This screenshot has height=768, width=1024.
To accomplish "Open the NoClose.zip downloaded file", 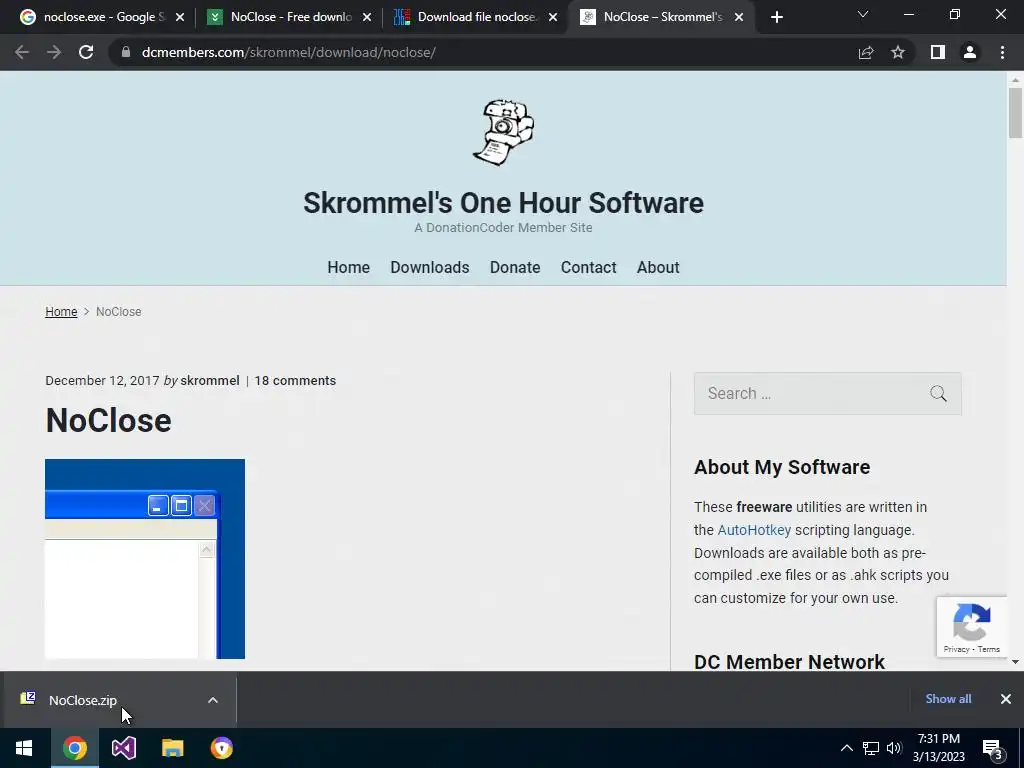I will 83,700.
